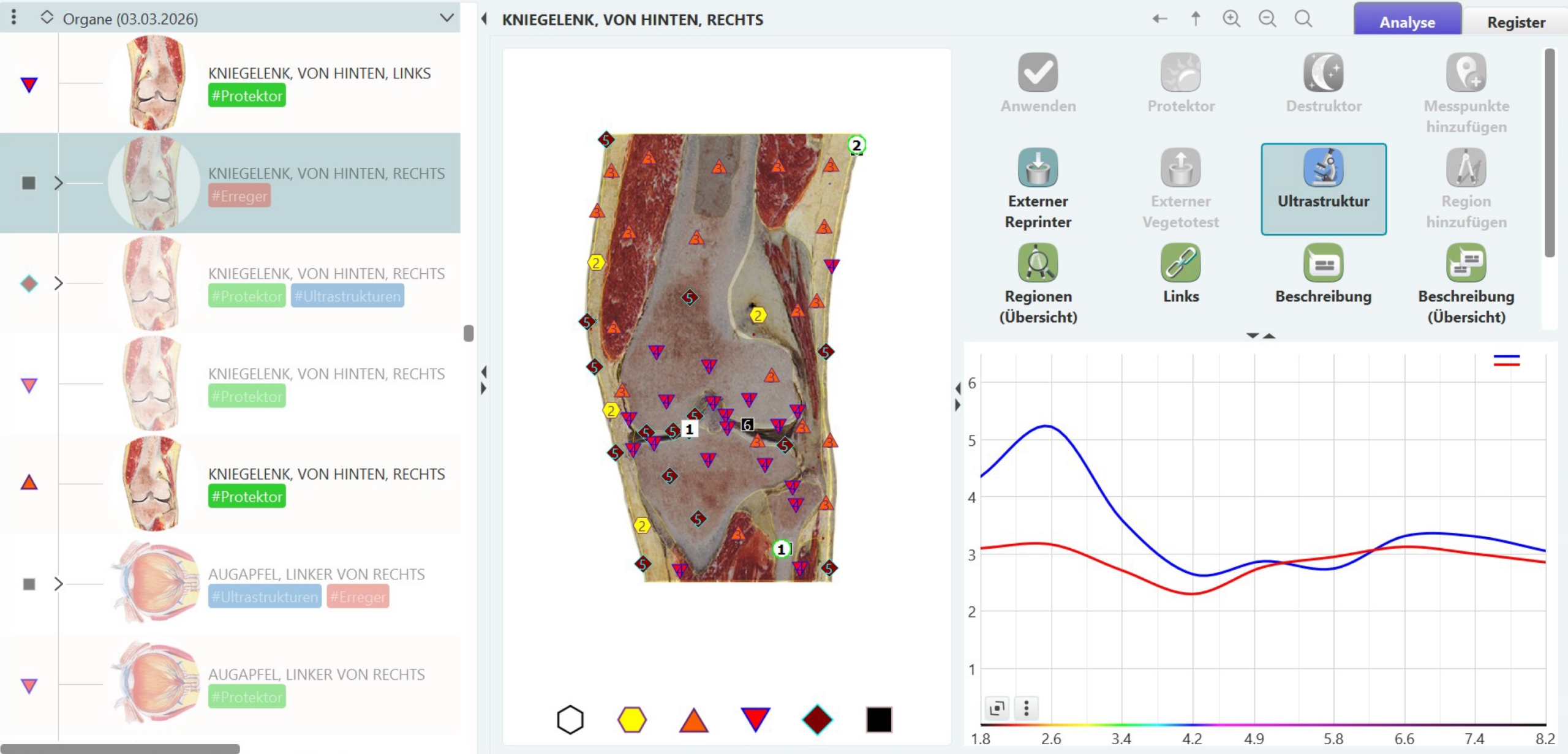Screen dimensions: 1568x754
Task: Click the Externer Reprinter icon
Action: [x=1038, y=168]
